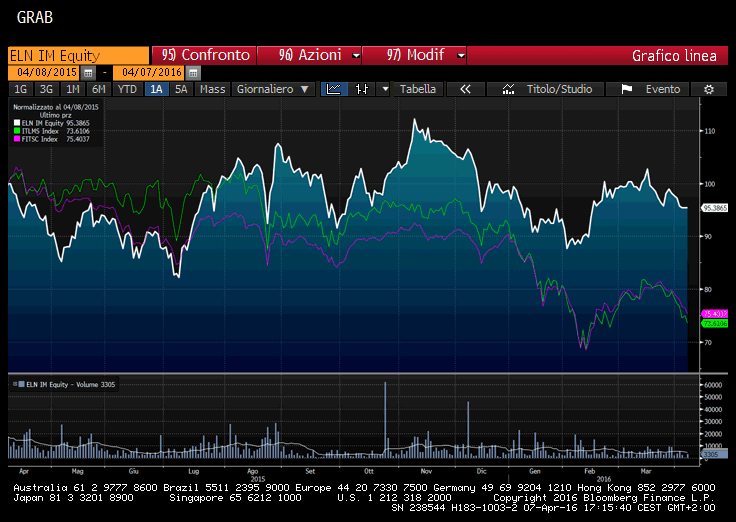The image size is (736, 522).
Task: Click the Ago label on time axis
Action: pos(253,471)
